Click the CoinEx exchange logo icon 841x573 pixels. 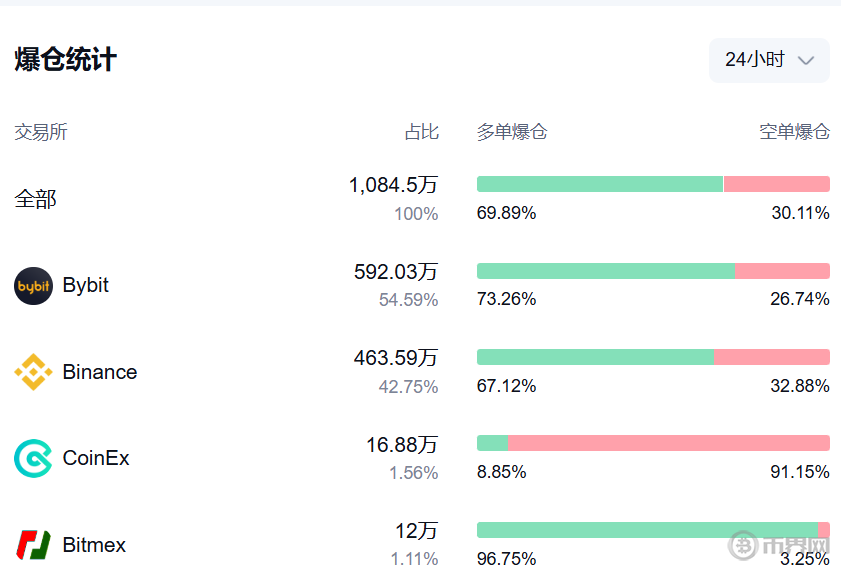[x=33, y=458]
